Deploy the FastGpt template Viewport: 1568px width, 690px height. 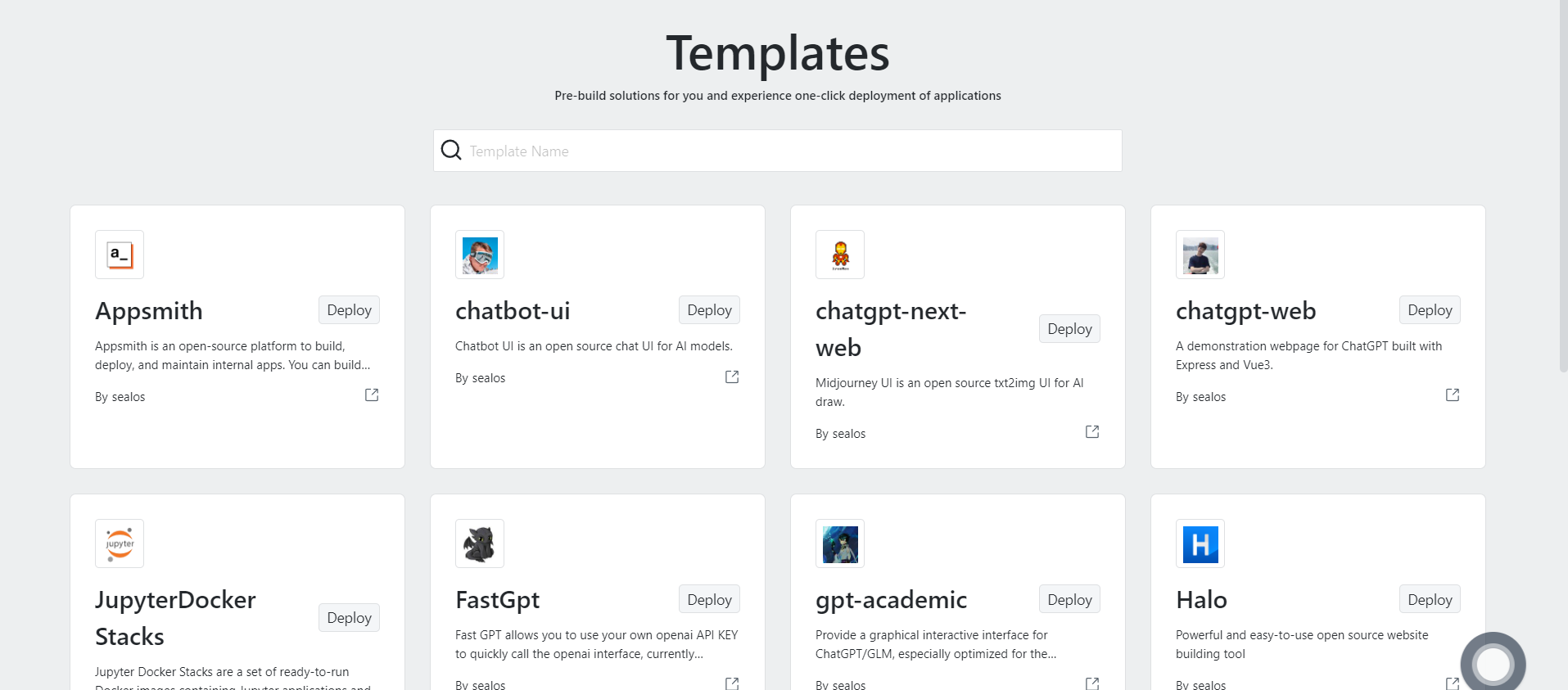pyautogui.click(x=709, y=599)
